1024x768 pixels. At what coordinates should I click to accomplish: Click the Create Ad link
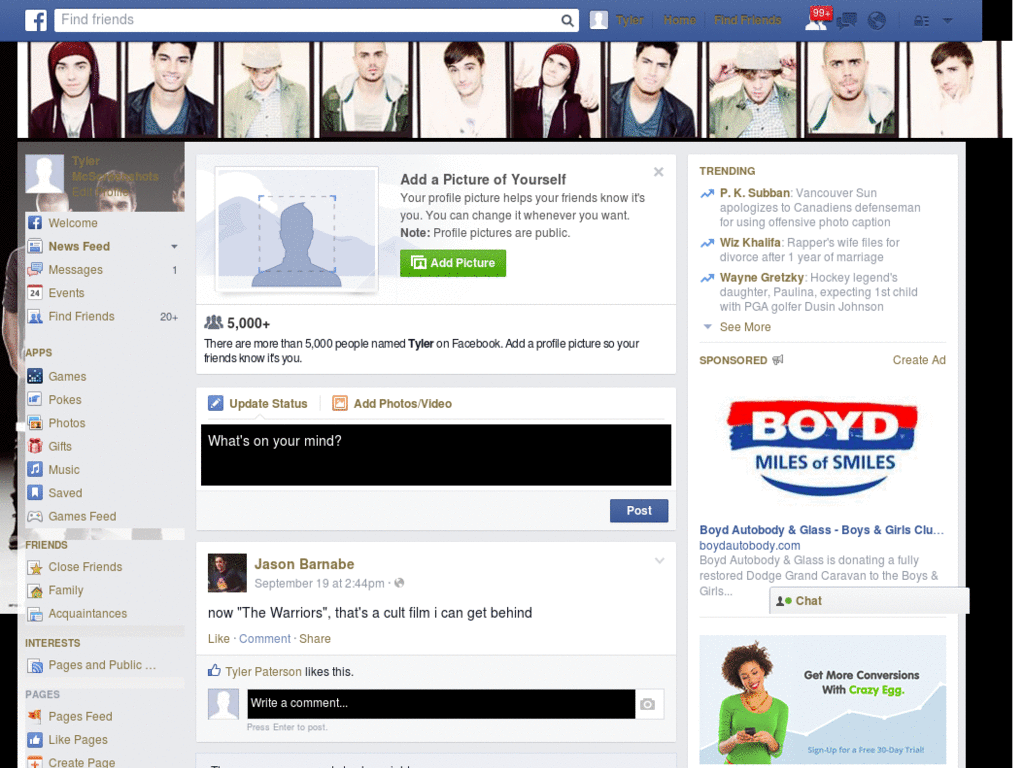click(919, 360)
